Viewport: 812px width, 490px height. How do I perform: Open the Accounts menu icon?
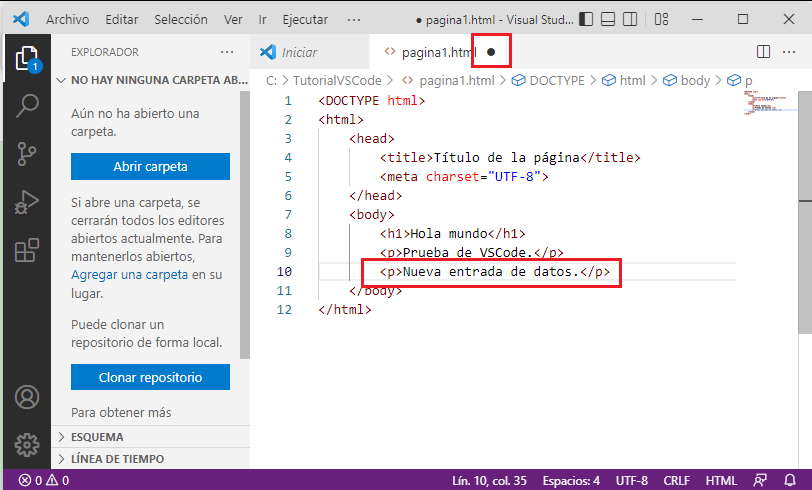point(27,397)
